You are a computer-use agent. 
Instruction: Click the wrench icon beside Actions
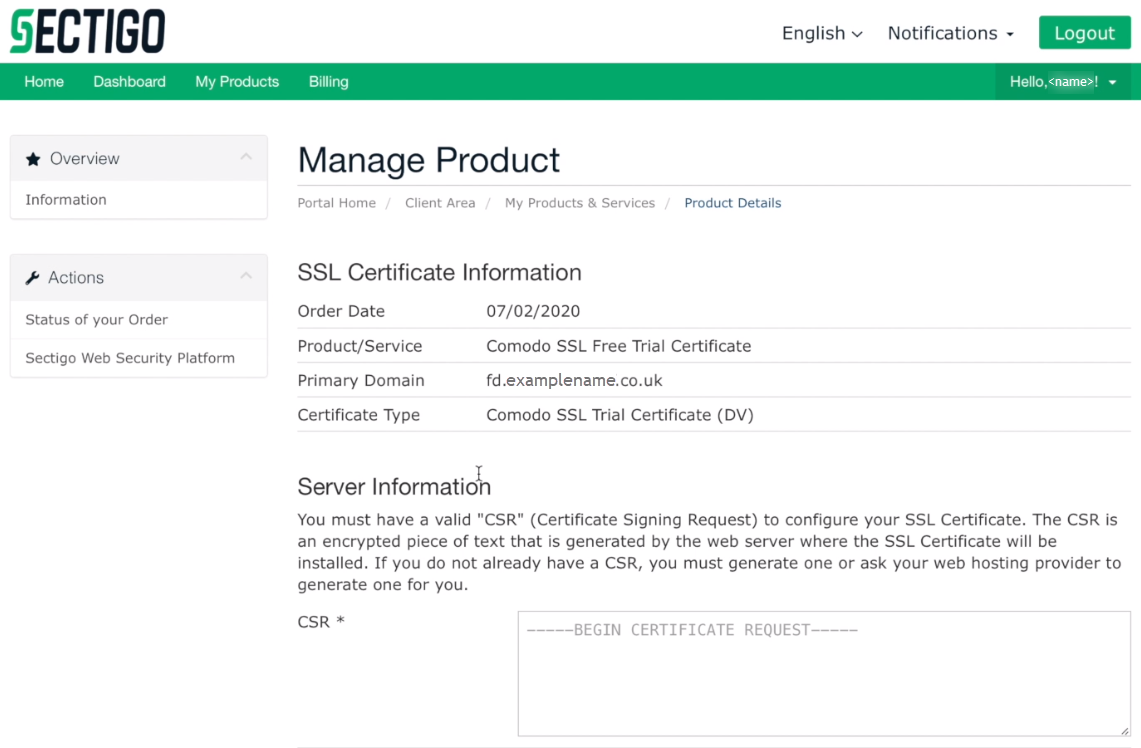click(33, 278)
